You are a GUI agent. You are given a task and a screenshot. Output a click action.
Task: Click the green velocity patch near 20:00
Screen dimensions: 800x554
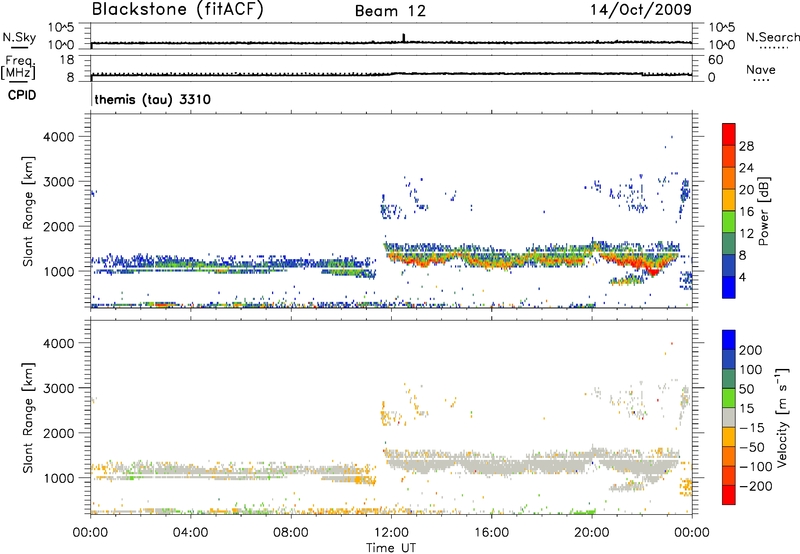583,511
